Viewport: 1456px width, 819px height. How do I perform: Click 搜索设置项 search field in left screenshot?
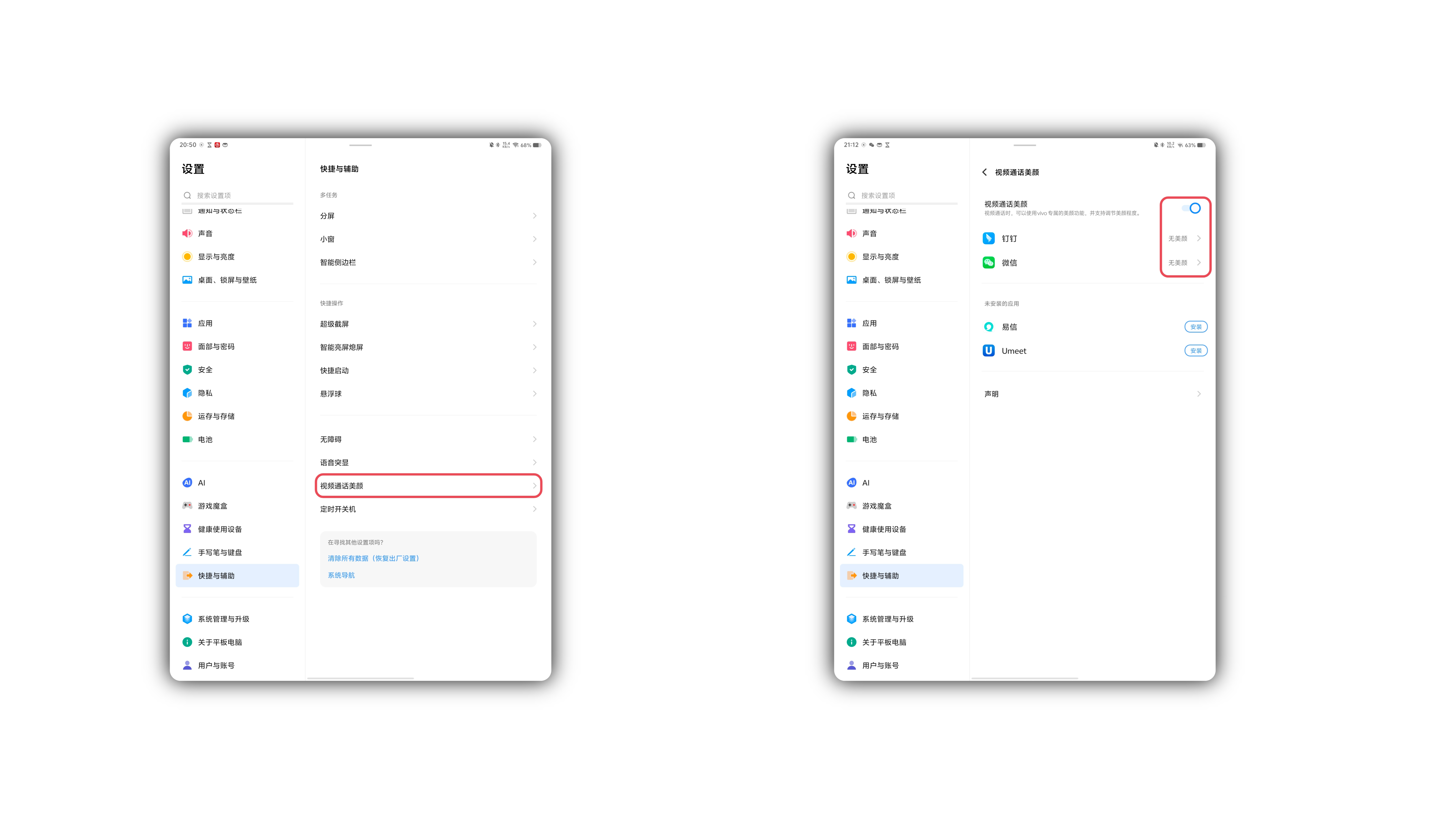(x=237, y=196)
